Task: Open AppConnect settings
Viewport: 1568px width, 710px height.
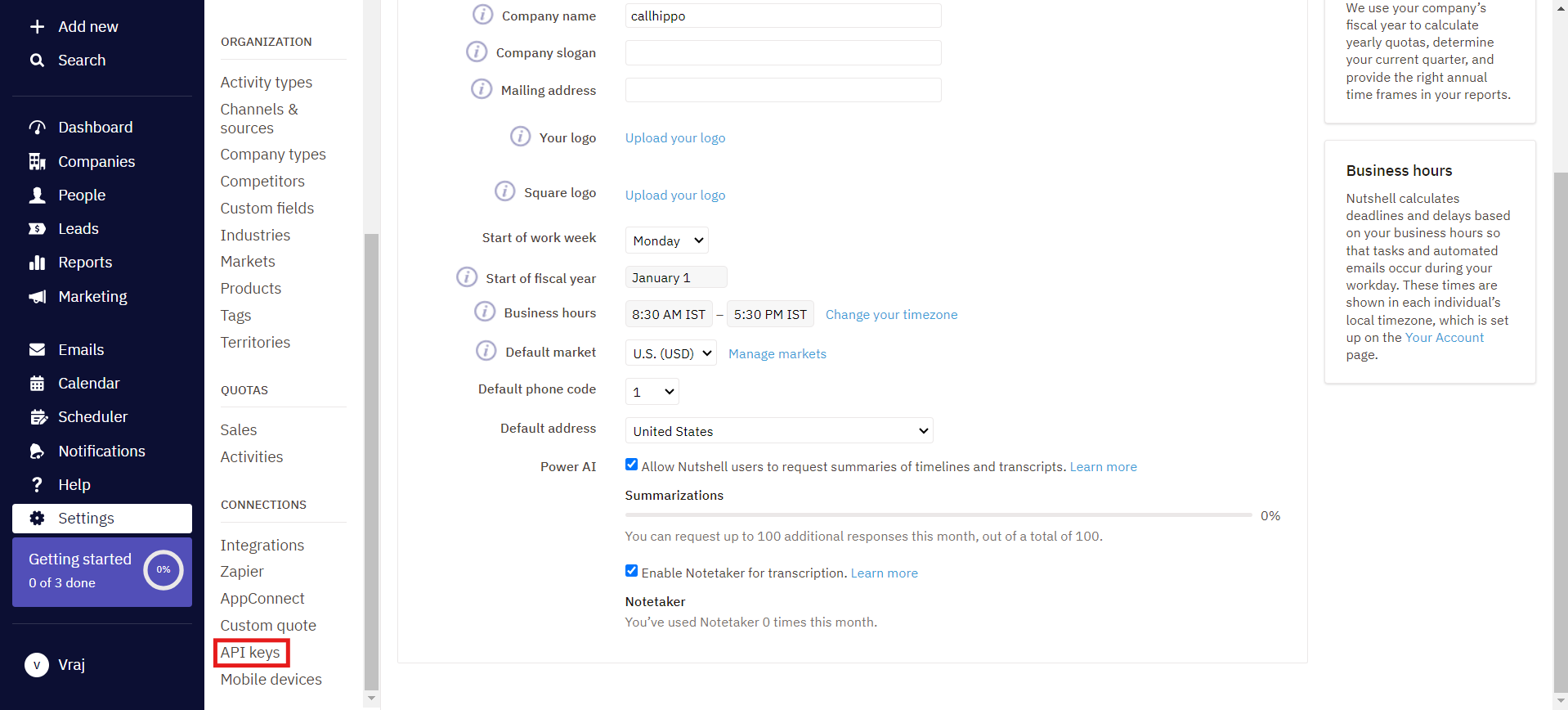Action: [x=262, y=599]
